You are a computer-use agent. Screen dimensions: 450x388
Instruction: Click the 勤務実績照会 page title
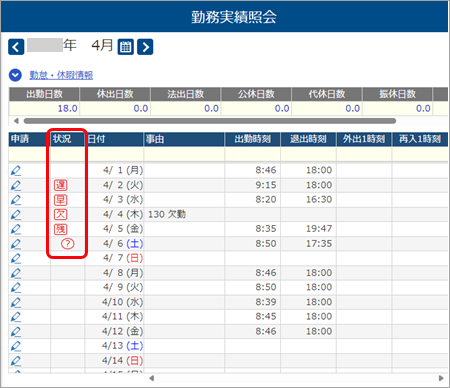pos(234,17)
